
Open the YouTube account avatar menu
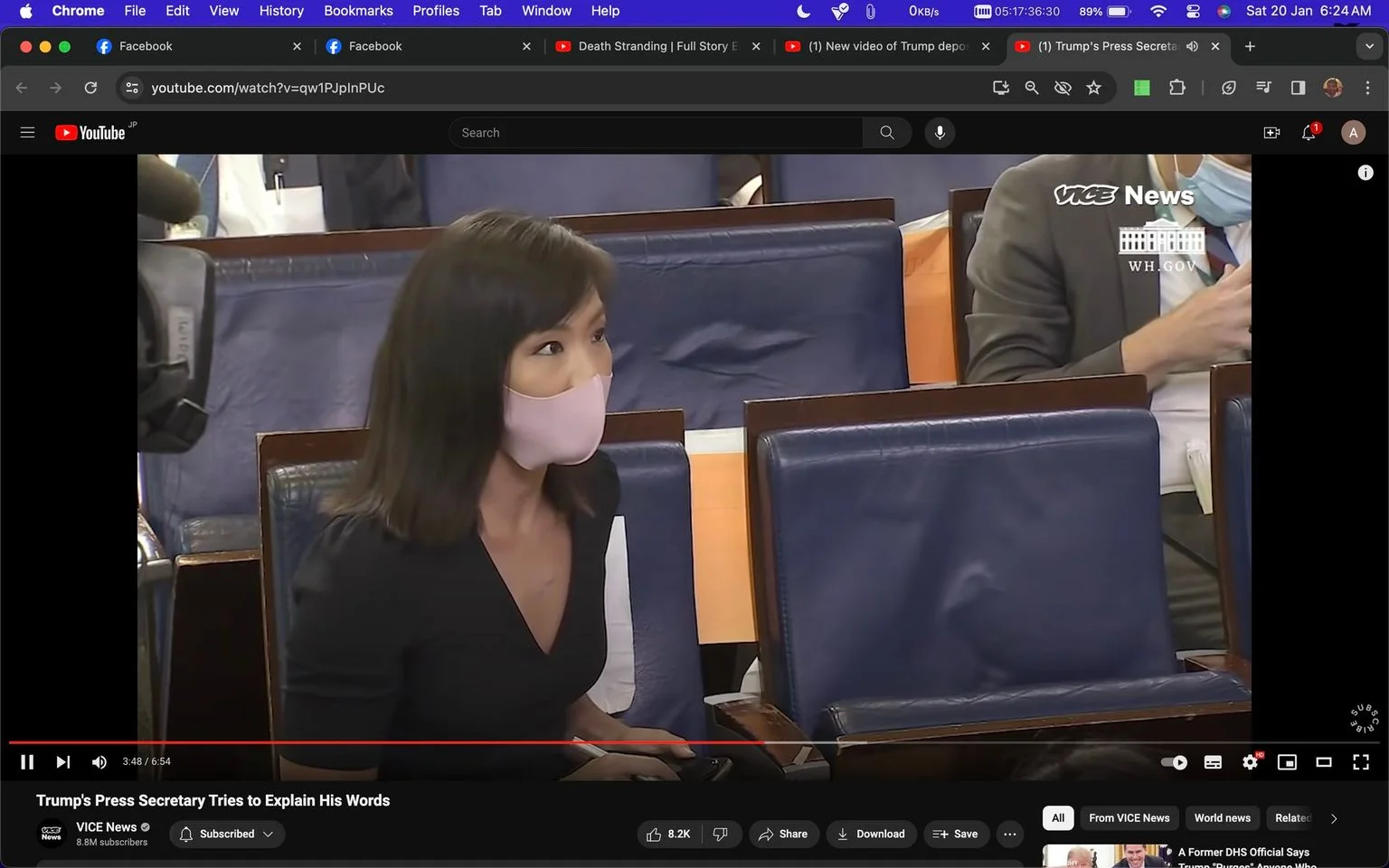click(x=1353, y=133)
